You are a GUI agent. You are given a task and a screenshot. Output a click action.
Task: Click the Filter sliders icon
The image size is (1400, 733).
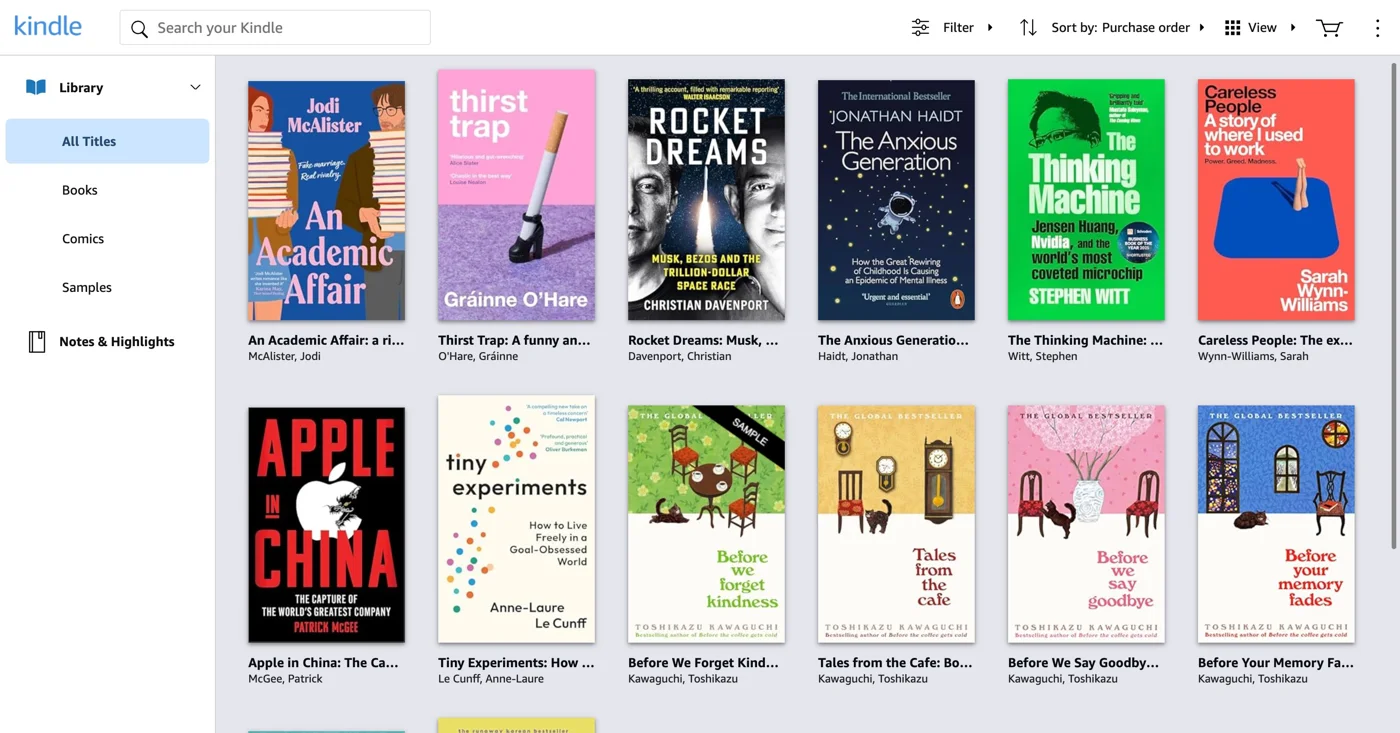click(x=920, y=28)
